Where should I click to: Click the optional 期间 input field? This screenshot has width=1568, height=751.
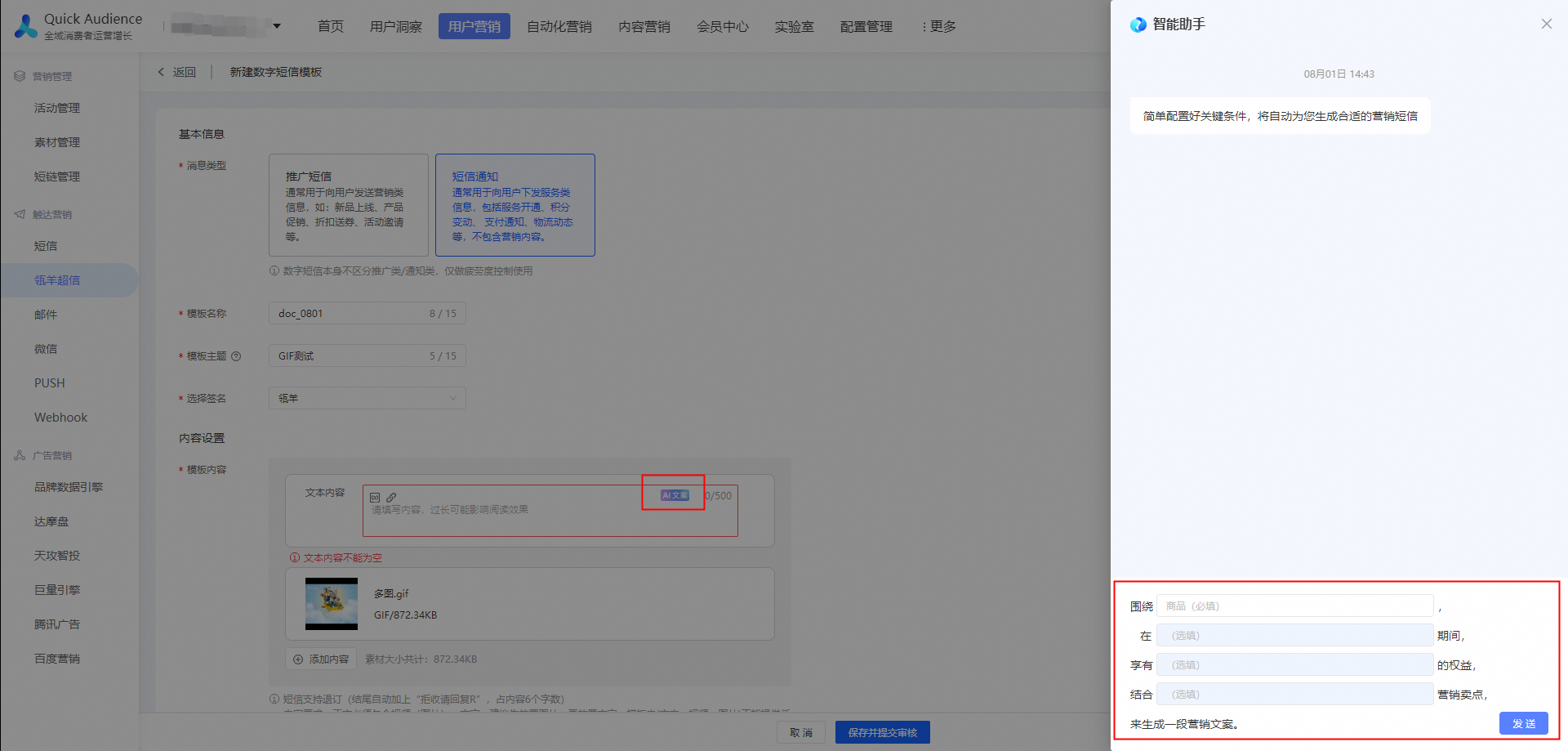(1295, 635)
